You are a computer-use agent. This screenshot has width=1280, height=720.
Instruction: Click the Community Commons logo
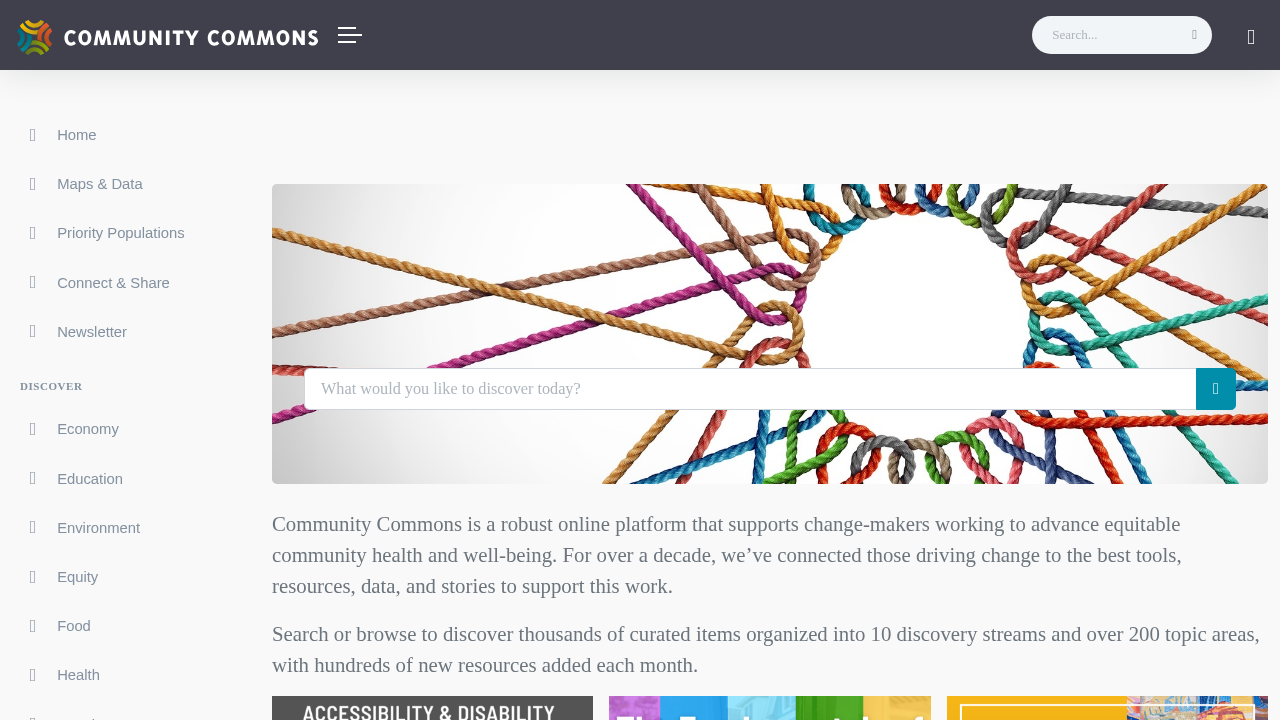[x=167, y=37]
